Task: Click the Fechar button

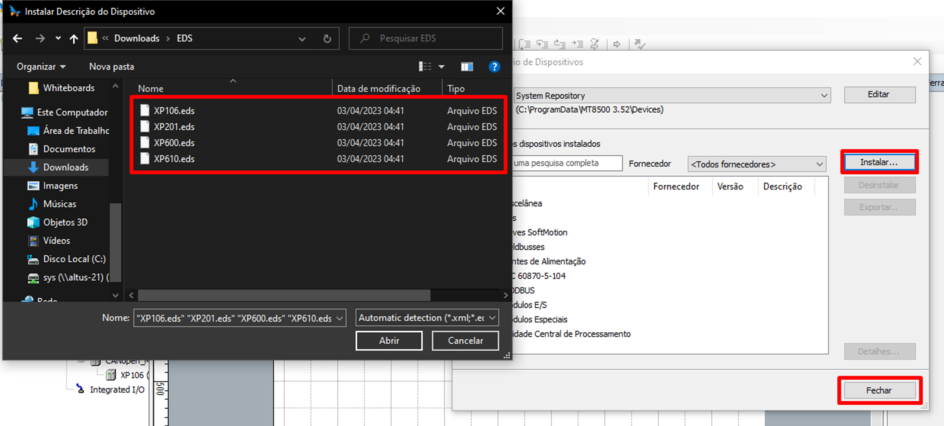Action: click(x=878, y=390)
